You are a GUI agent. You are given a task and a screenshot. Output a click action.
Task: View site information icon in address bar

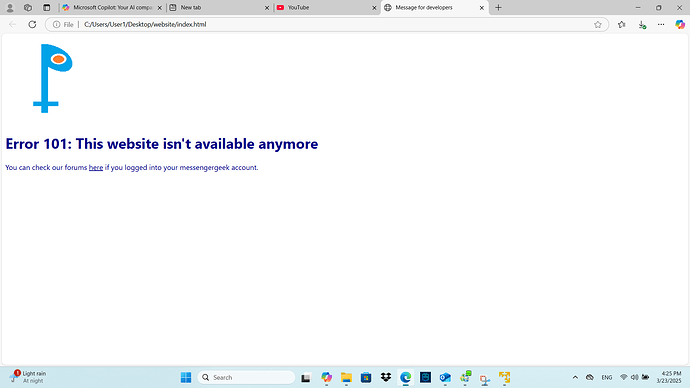click(x=56, y=25)
